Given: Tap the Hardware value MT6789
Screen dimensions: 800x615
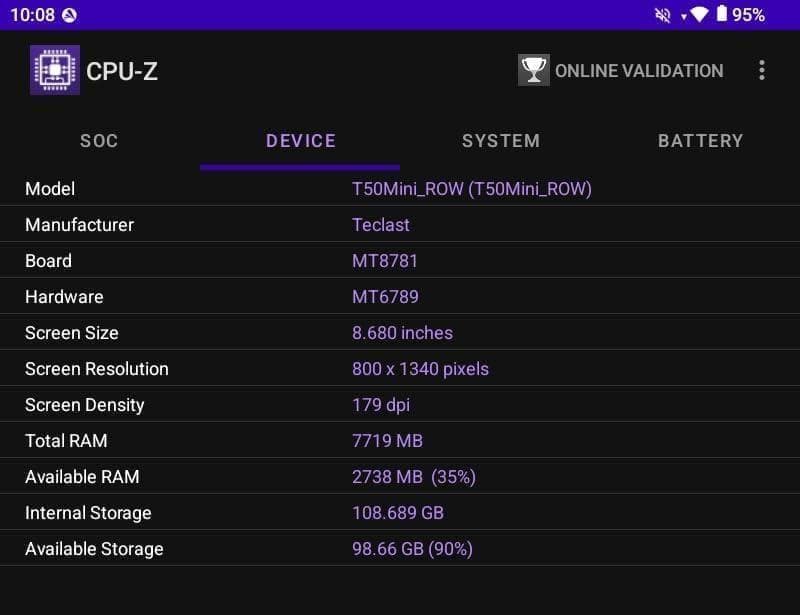Looking at the screenshot, I should click(385, 297).
